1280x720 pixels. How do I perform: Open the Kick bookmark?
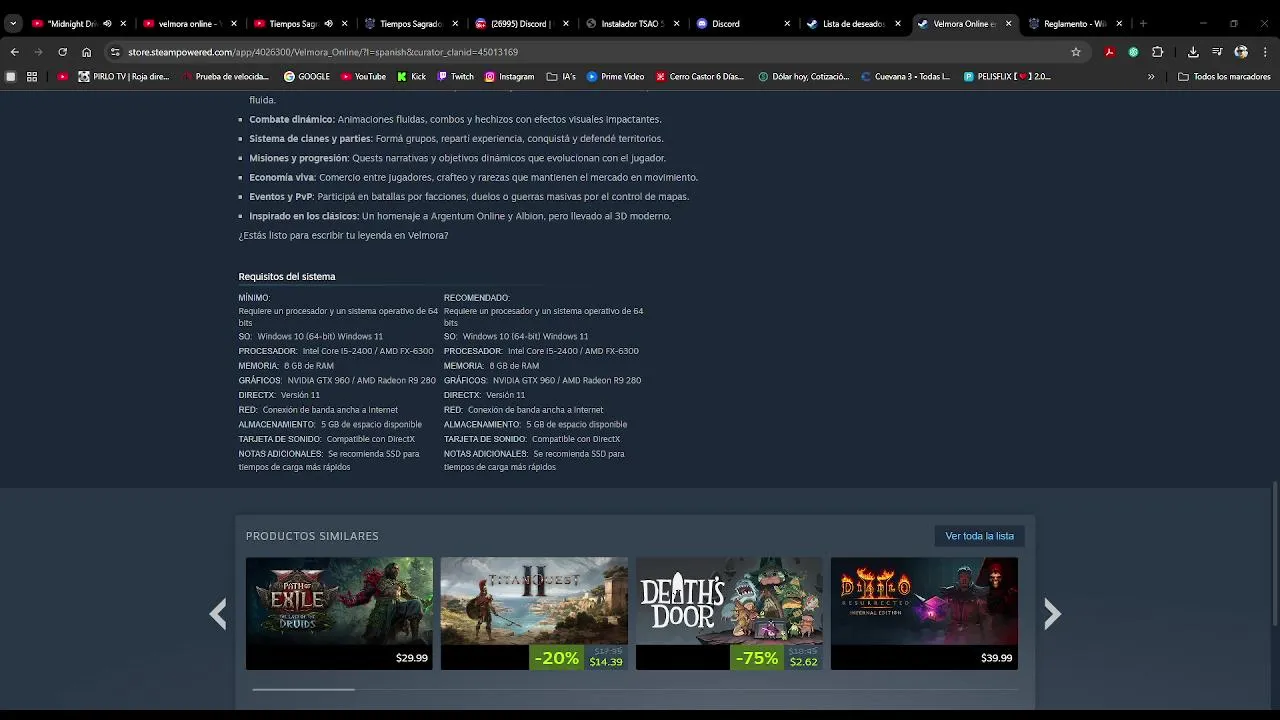pos(412,76)
